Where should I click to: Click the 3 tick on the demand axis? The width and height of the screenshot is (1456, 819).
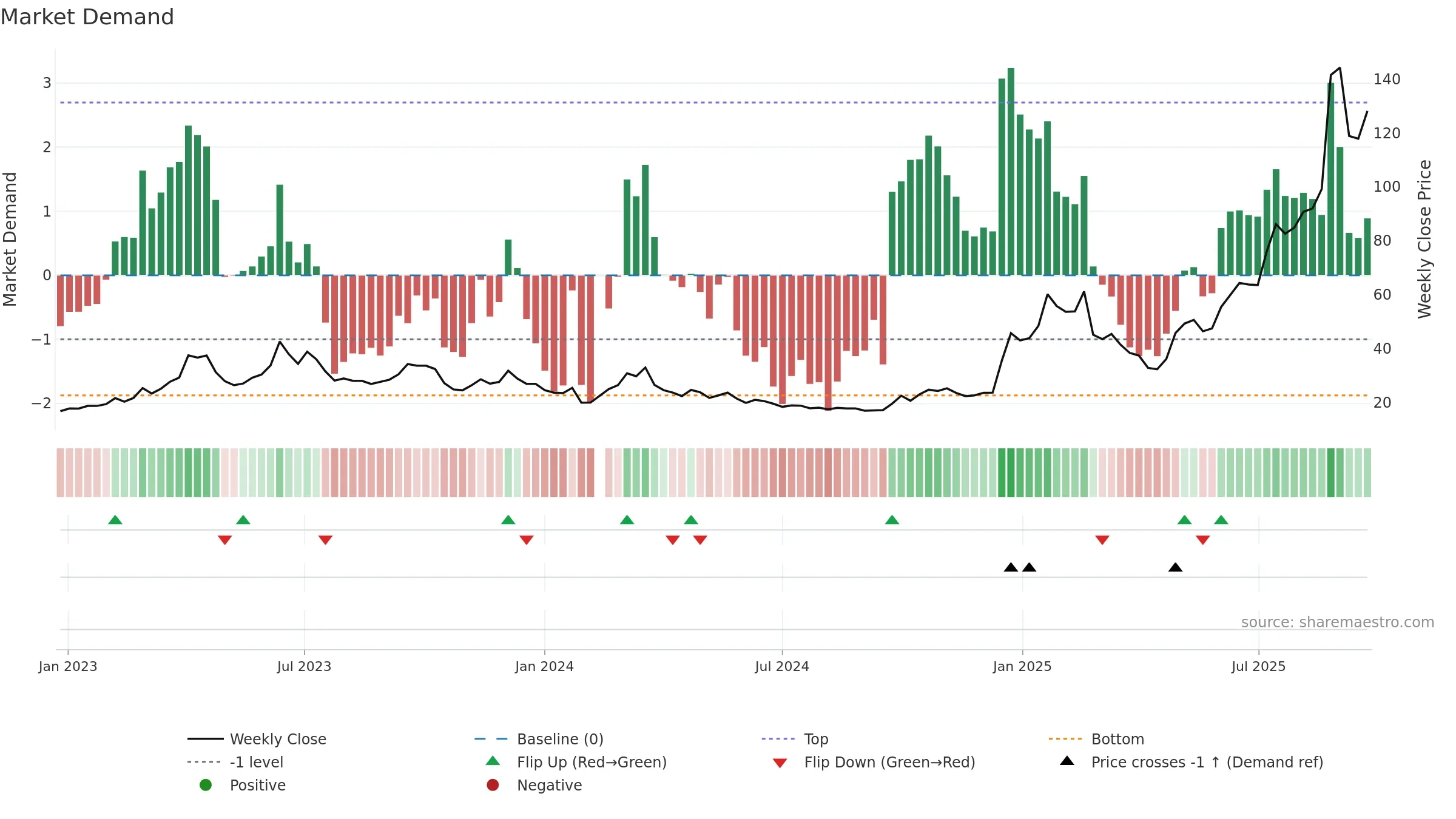tap(47, 83)
